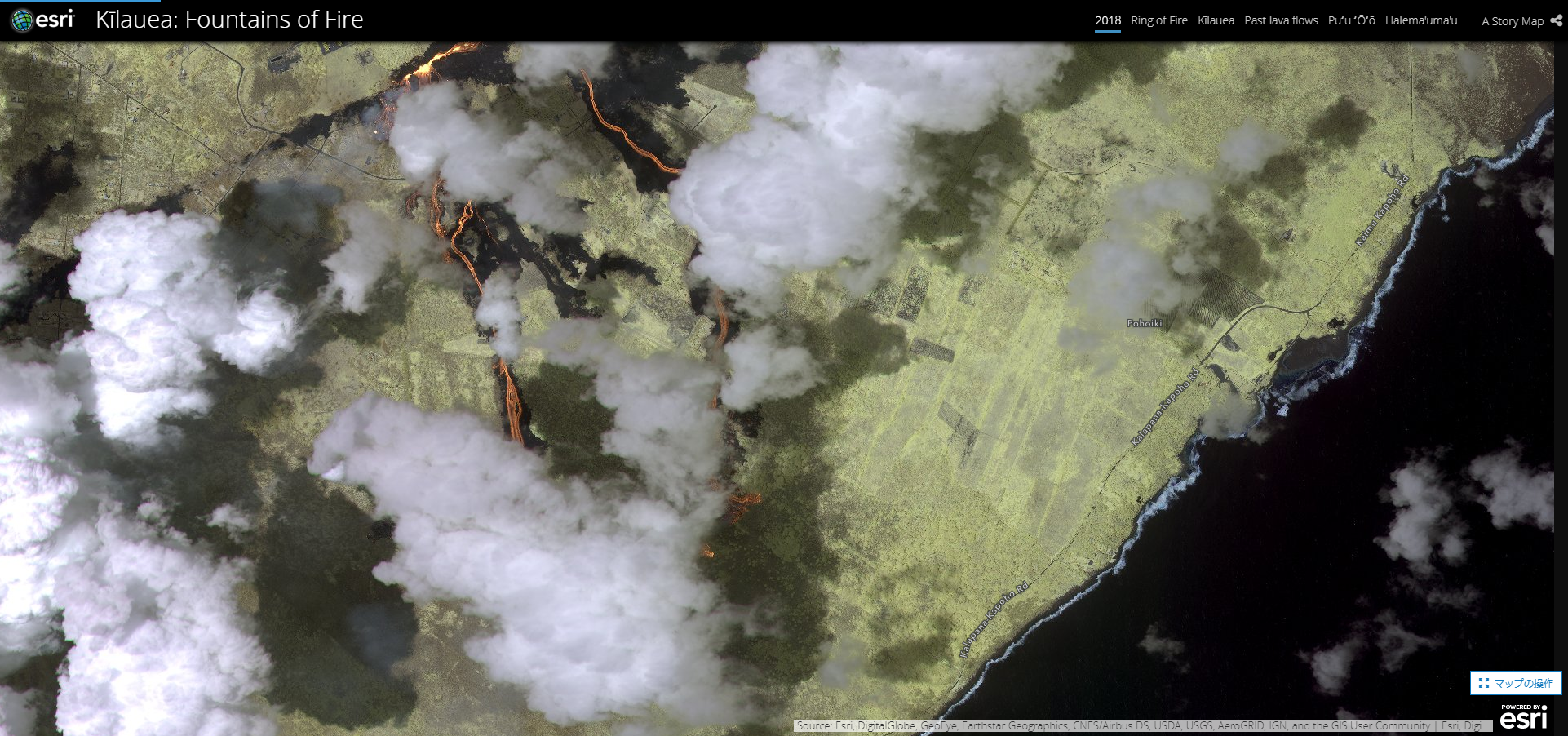Viewport: 1568px width, 736px height.
Task: Click the blue loading progress bar at top
Action: (80, 2)
